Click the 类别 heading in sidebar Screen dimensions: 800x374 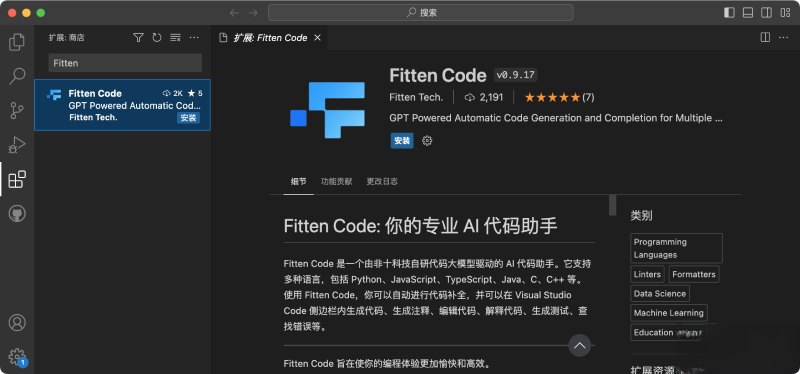[x=641, y=215]
